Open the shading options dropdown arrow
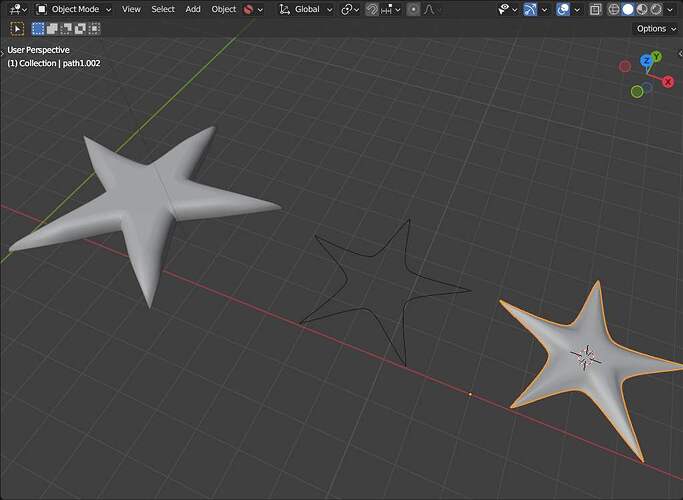Viewport: 683px width, 500px height. 670,10
